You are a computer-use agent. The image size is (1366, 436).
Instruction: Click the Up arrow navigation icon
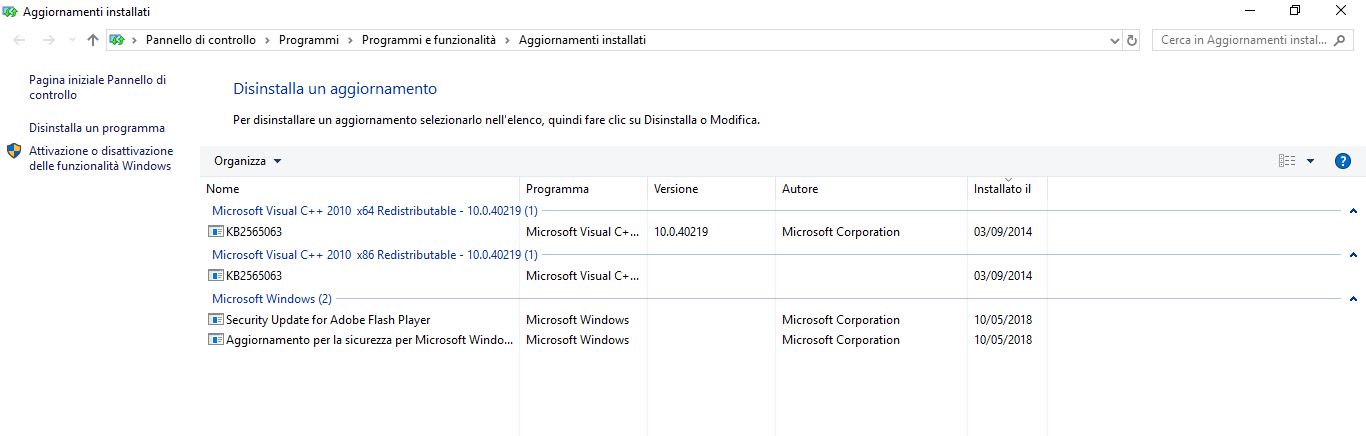pos(93,40)
